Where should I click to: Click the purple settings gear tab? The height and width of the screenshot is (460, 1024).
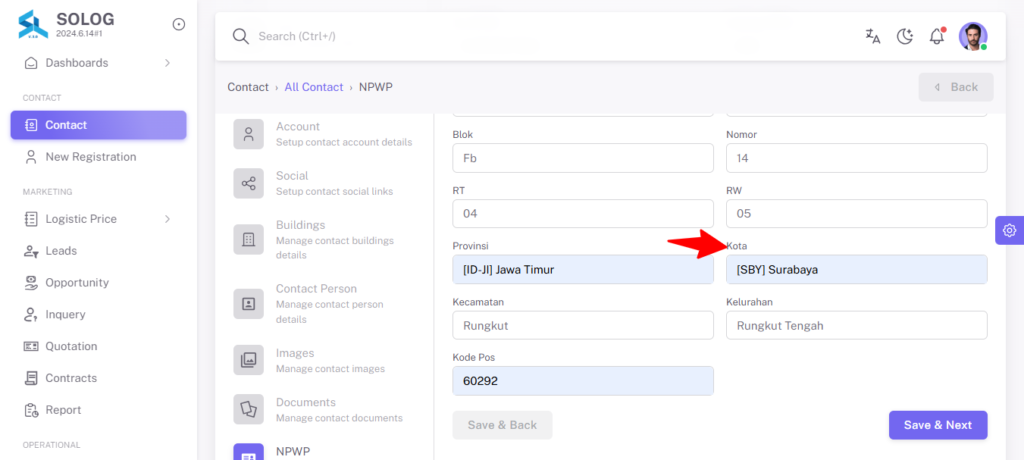point(1010,230)
